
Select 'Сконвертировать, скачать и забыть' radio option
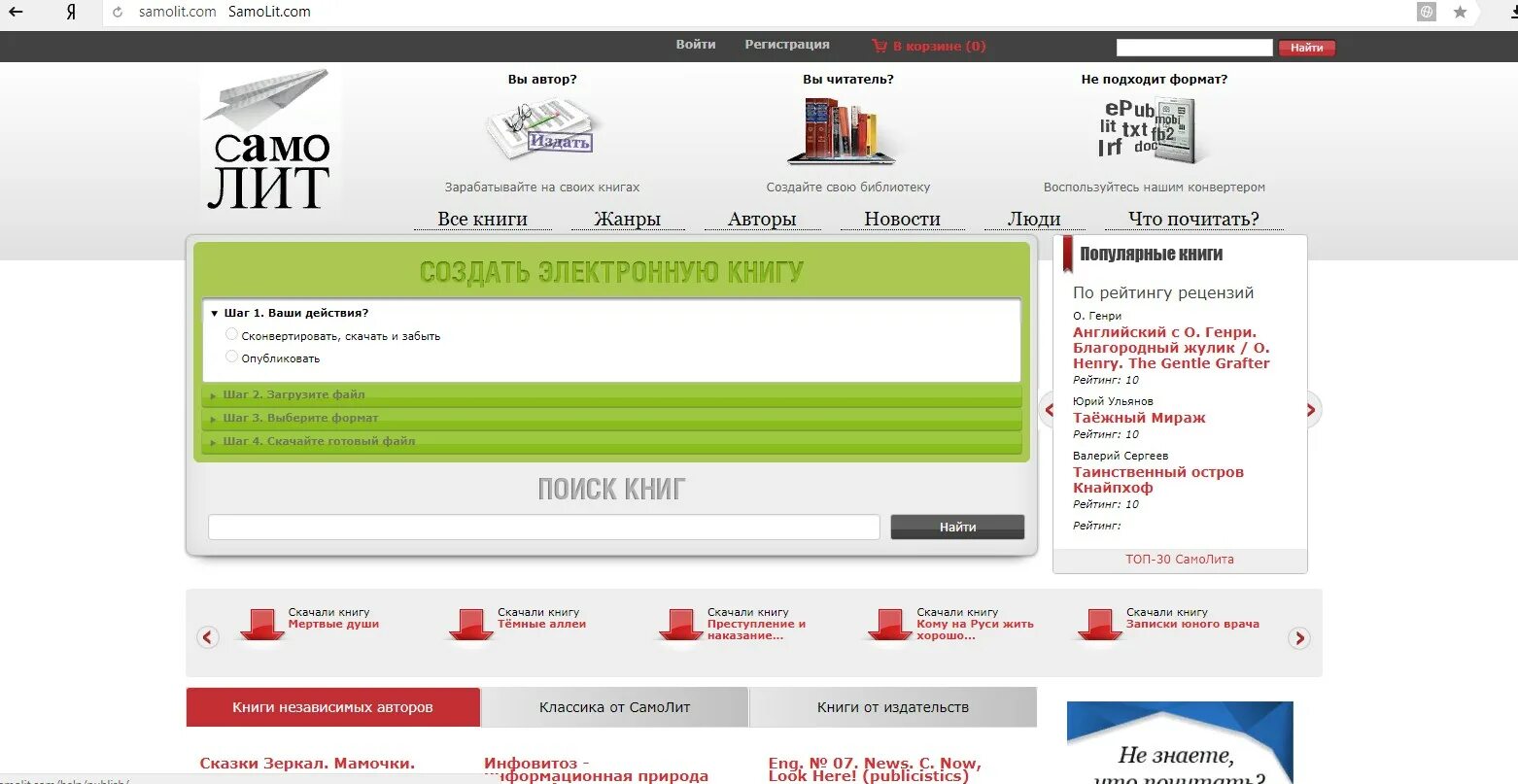[x=231, y=334]
